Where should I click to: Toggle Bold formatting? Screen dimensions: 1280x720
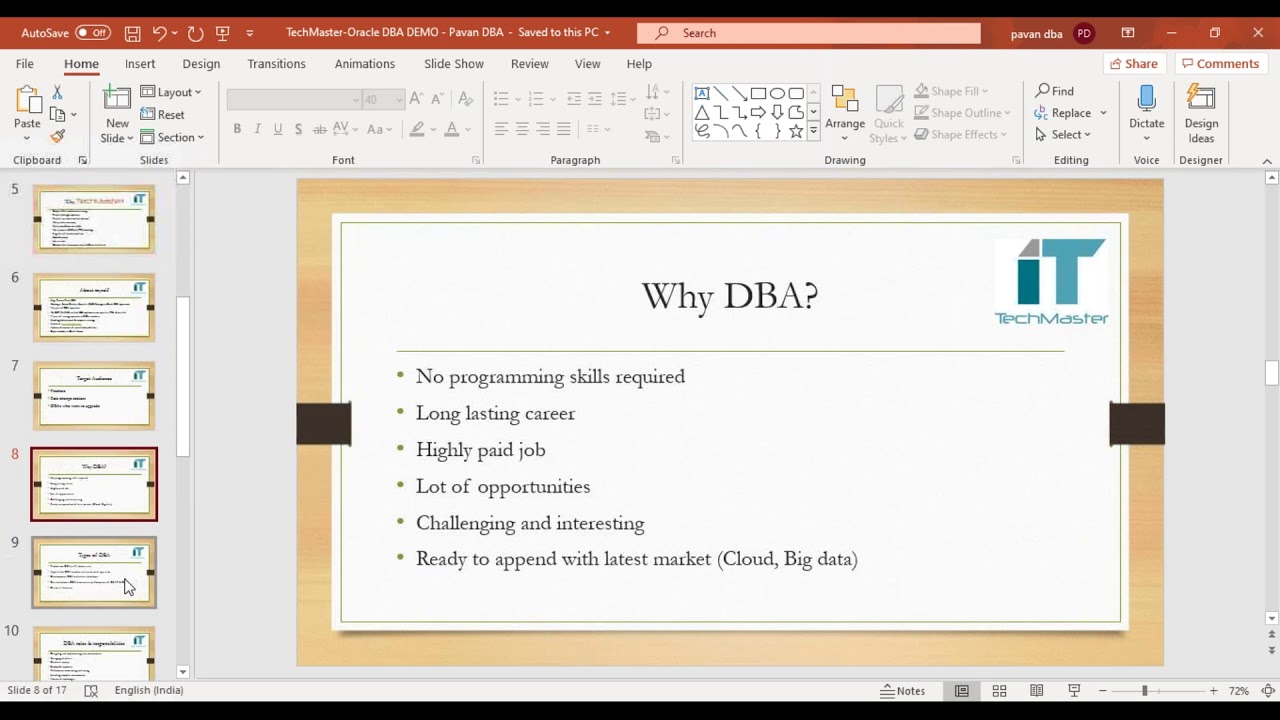click(237, 129)
